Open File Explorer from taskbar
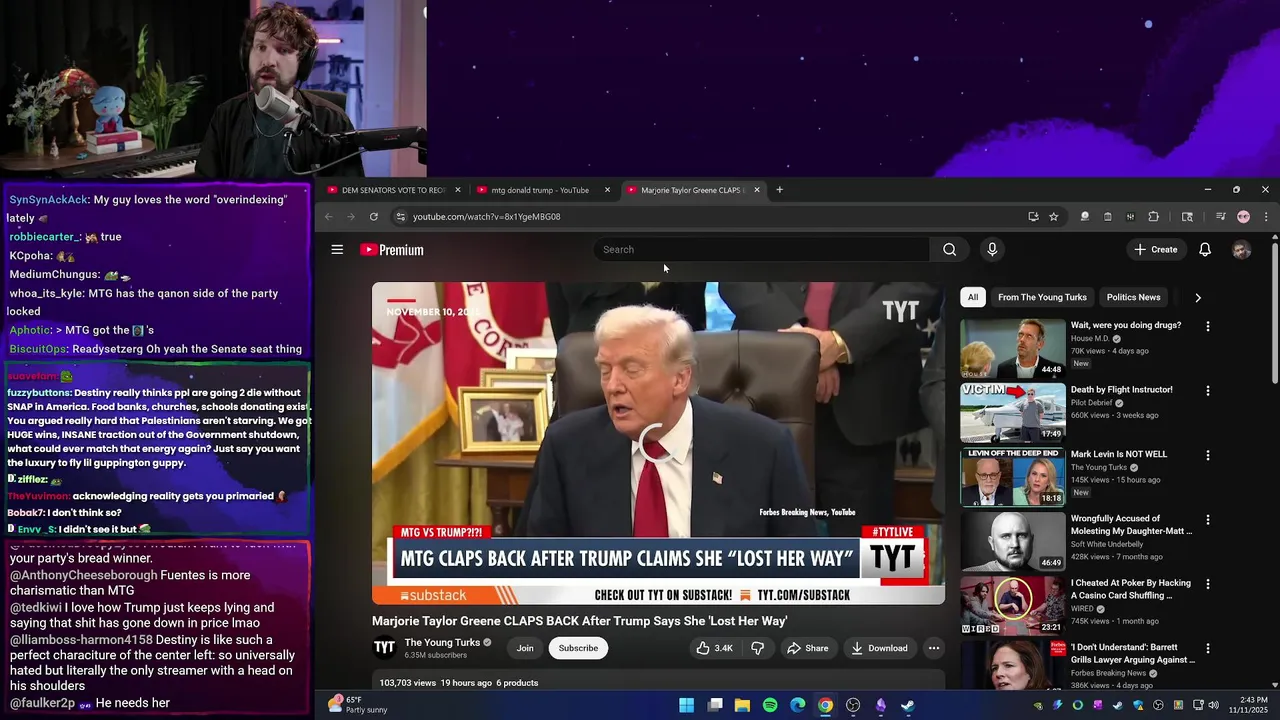 click(x=742, y=705)
